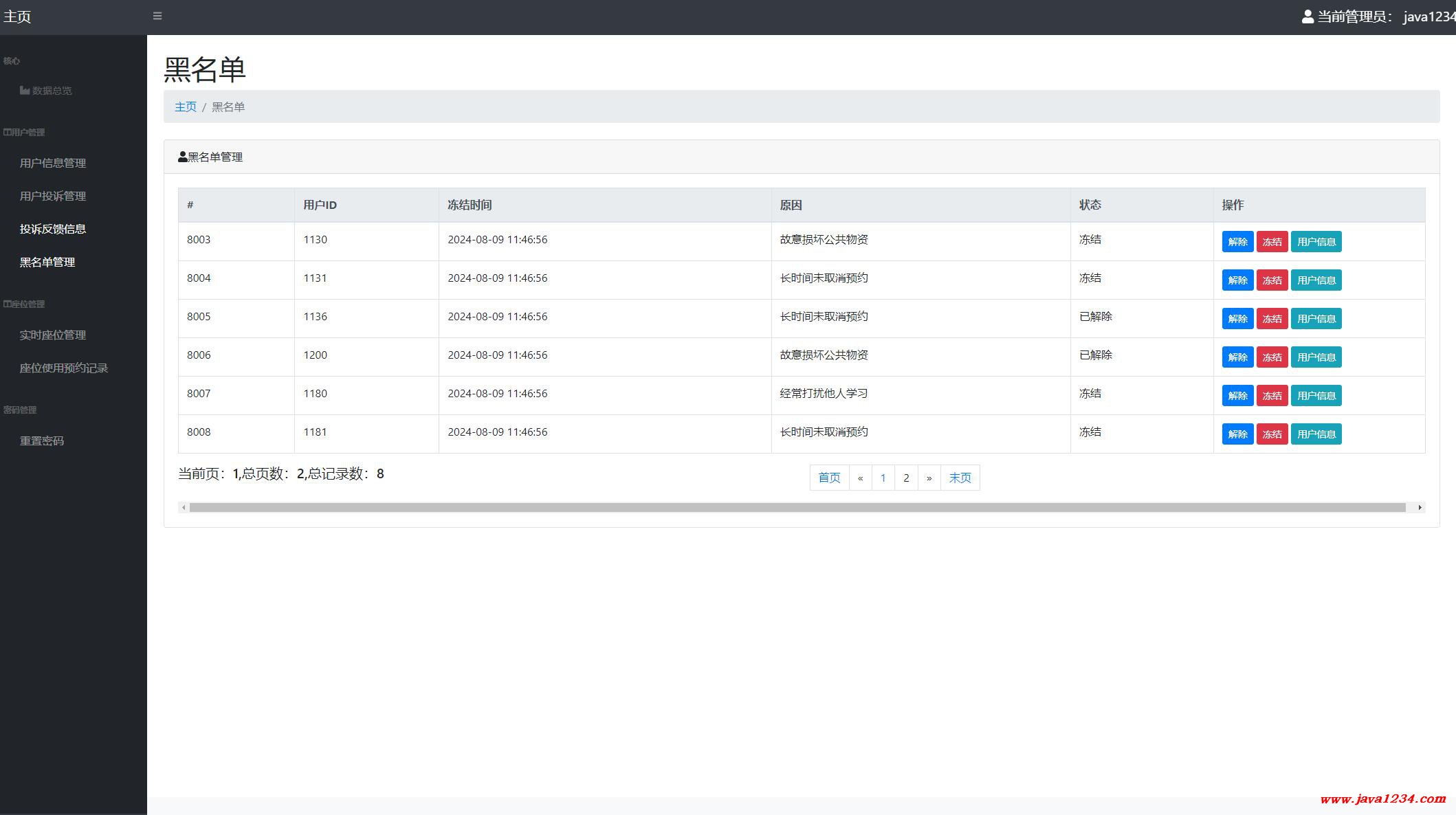1456x815 pixels.
Task: Toggle the sidebar hamburger menu icon
Action: pos(157,16)
